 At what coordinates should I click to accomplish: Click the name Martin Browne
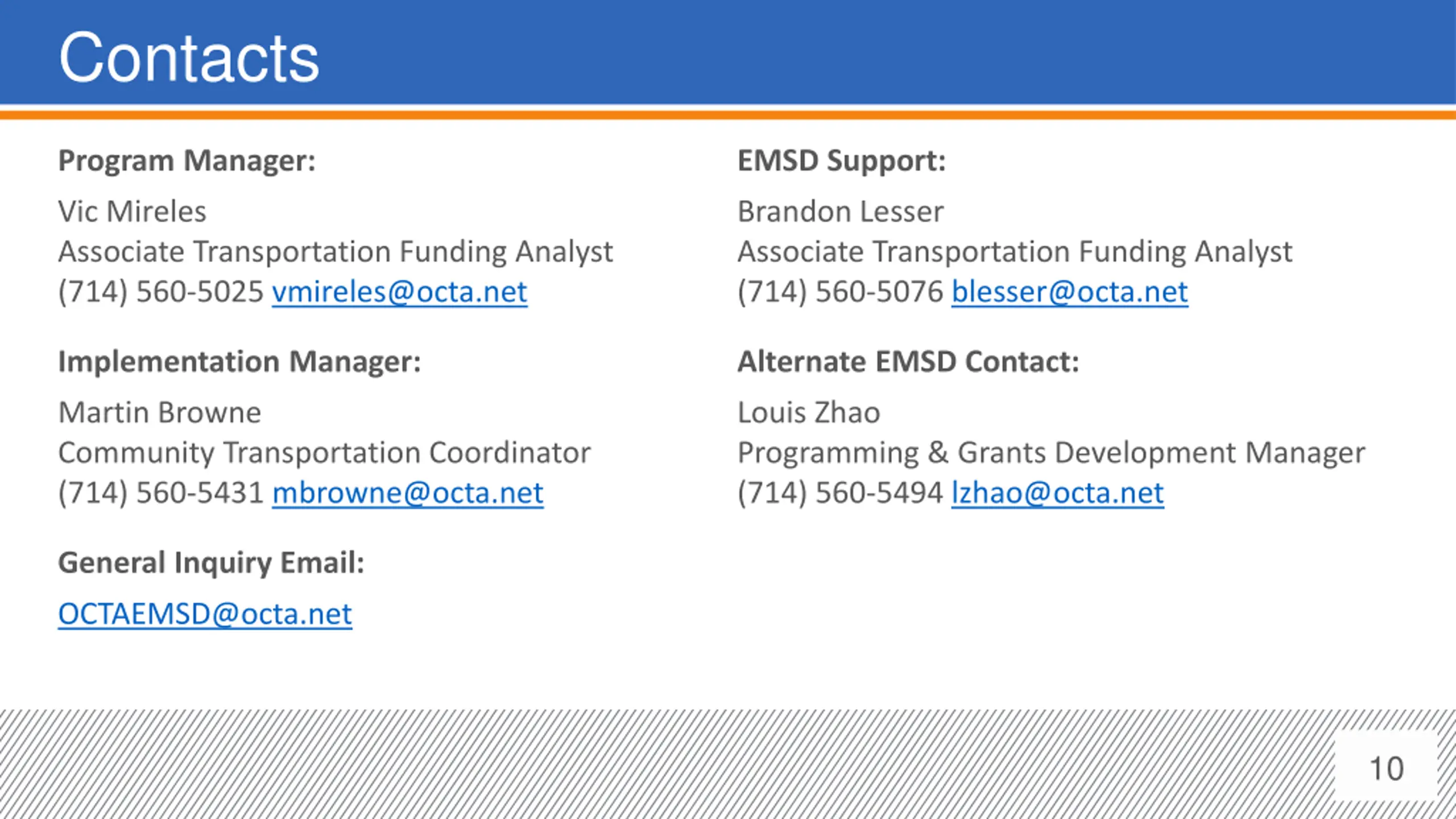coord(160,412)
